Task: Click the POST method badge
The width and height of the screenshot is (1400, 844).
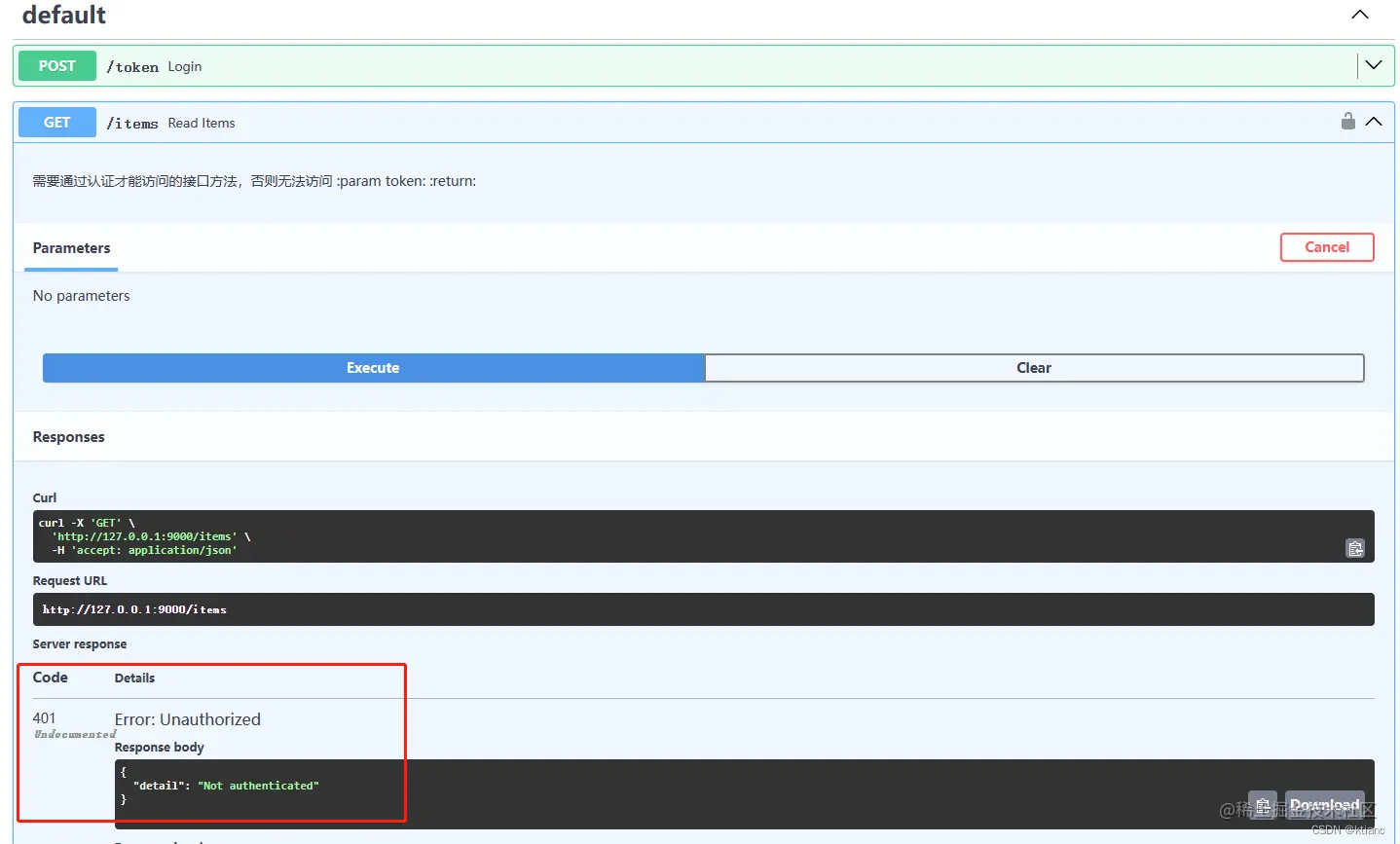Action: point(57,66)
